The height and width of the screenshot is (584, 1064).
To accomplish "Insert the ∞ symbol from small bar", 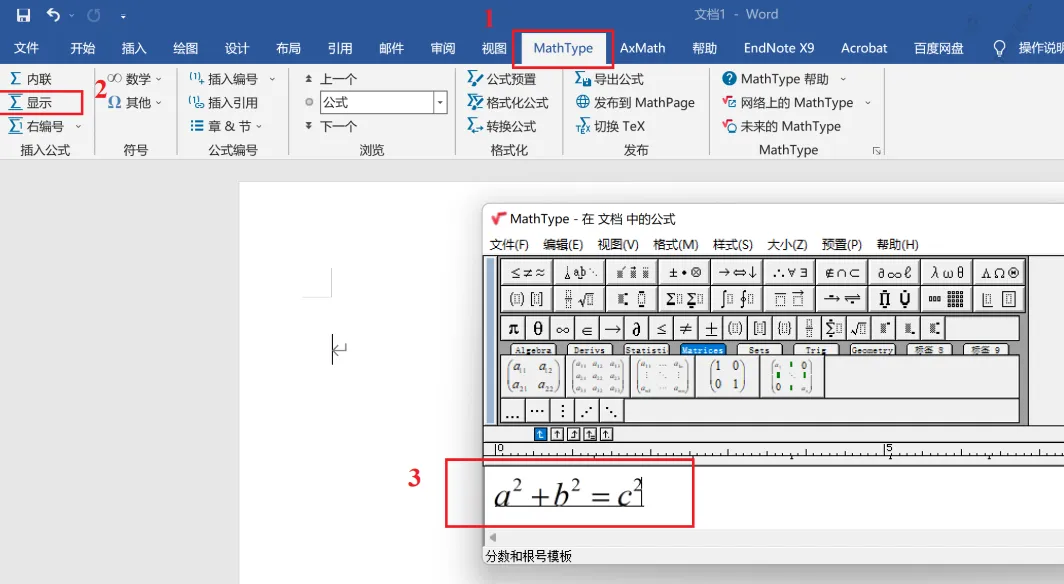I will pos(563,330).
